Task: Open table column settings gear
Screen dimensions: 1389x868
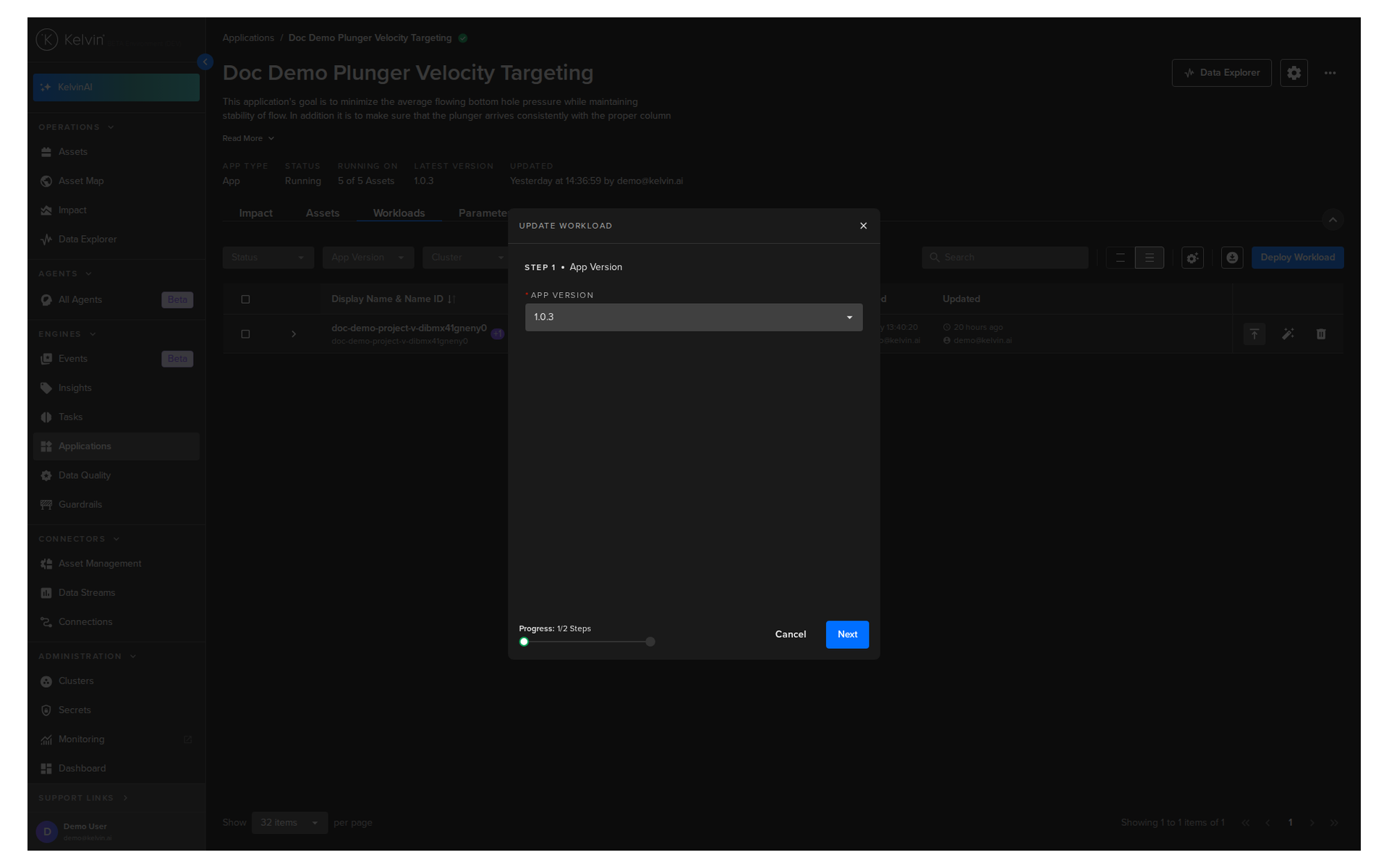Action: (1192, 258)
